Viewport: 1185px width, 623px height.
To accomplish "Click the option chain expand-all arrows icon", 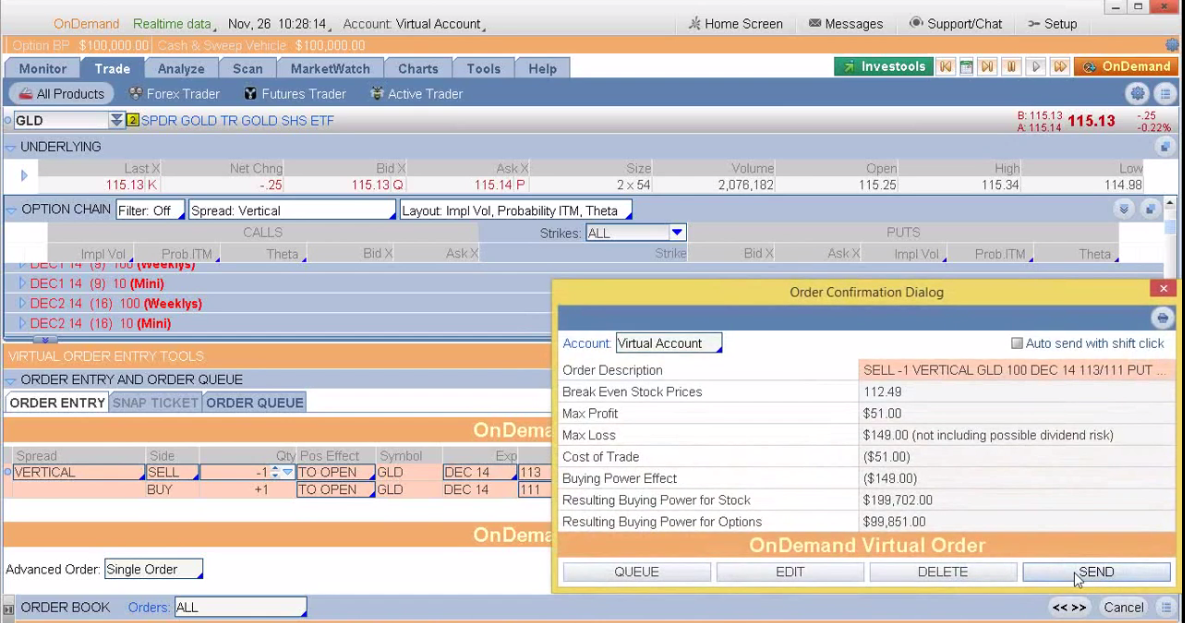I will click(x=1124, y=209).
